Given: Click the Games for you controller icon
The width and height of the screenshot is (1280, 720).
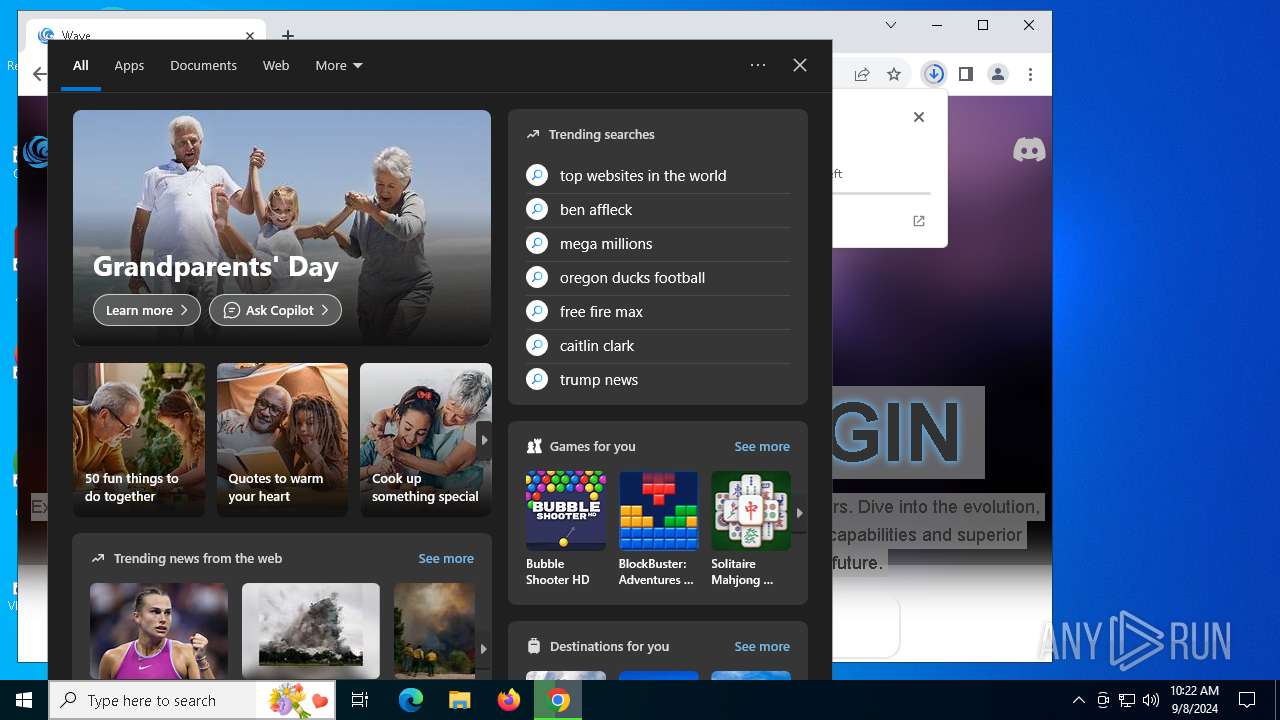Looking at the screenshot, I should (534, 446).
